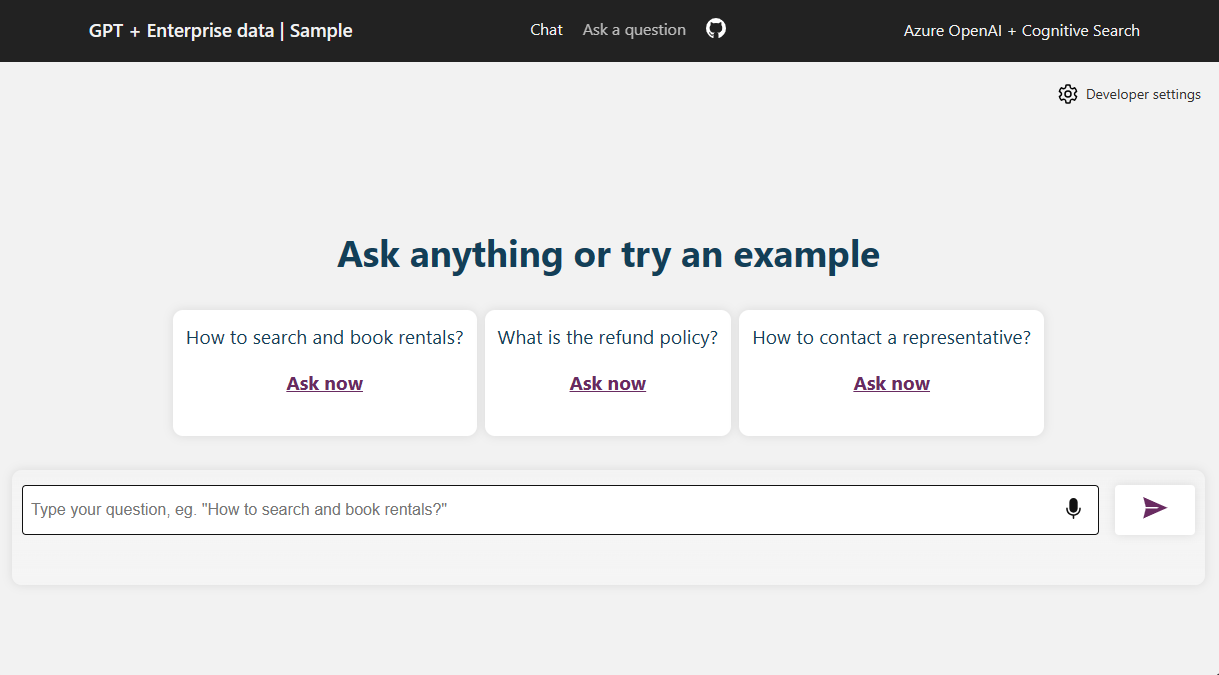Click Ask now under the contact representative question
Image resolution: width=1219 pixels, height=675 pixels.
pyautogui.click(x=891, y=384)
